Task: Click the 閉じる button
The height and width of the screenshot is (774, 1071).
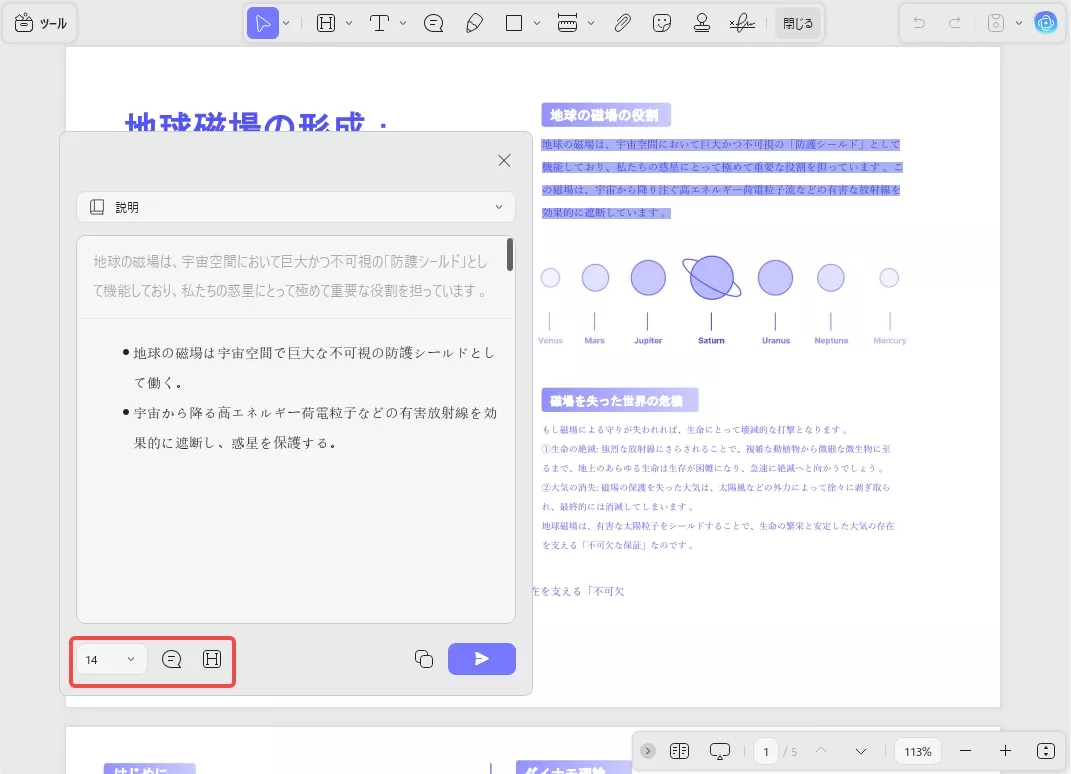Action: tap(797, 22)
